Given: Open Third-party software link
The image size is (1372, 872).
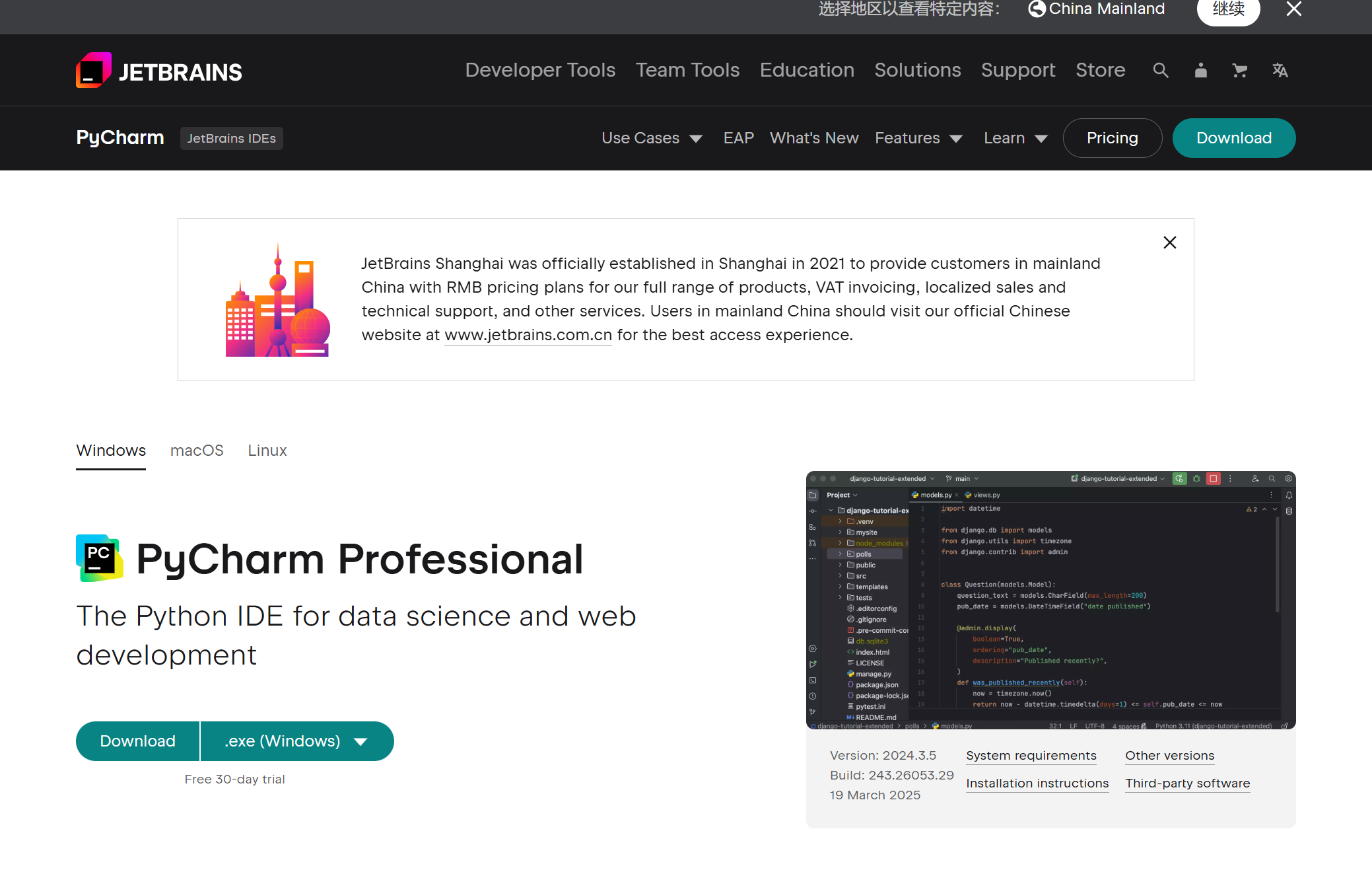Looking at the screenshot, I should [1188, 783].
